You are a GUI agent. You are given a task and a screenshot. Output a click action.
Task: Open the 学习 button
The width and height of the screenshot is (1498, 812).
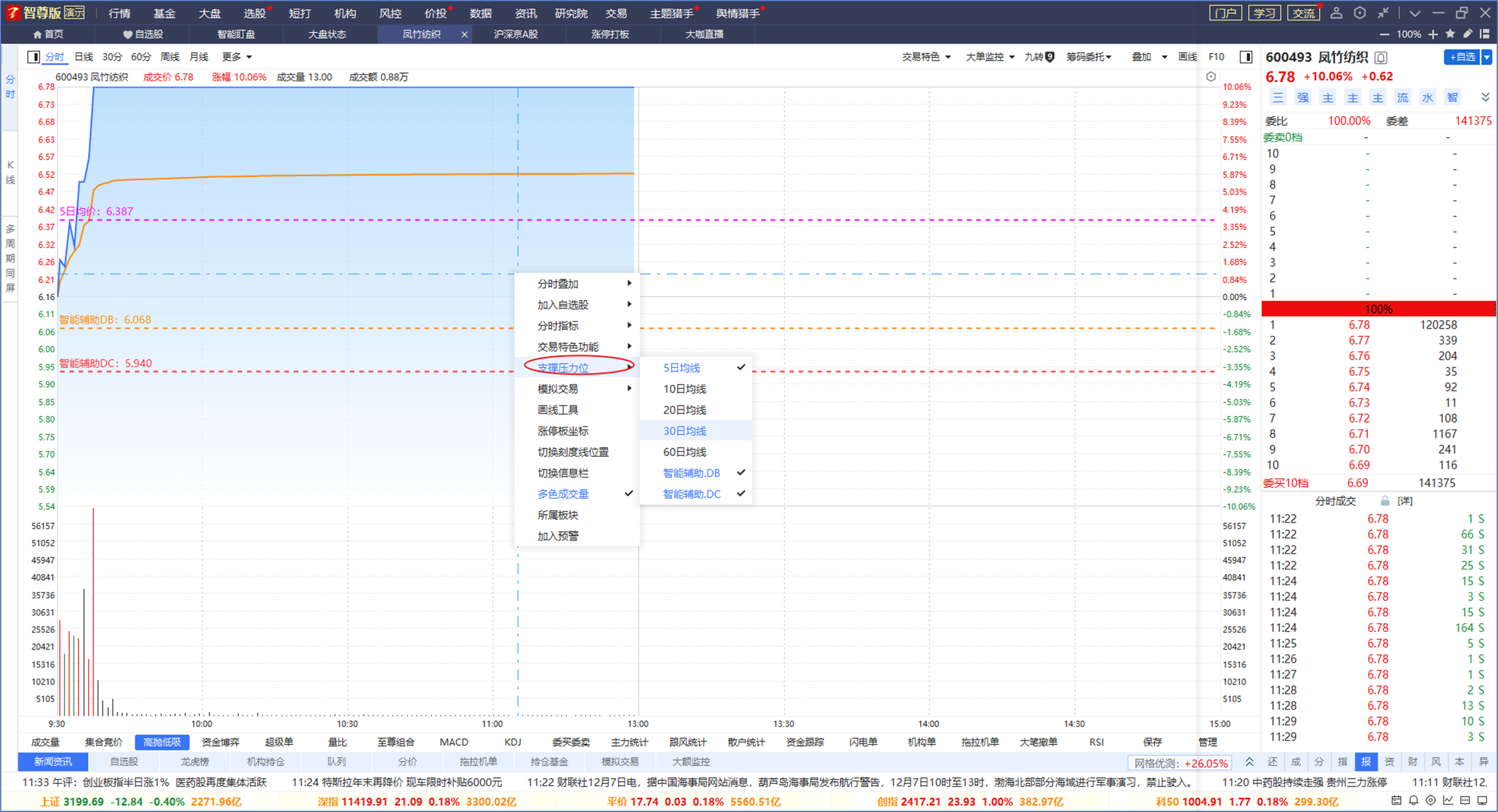tap(1264, 13)
